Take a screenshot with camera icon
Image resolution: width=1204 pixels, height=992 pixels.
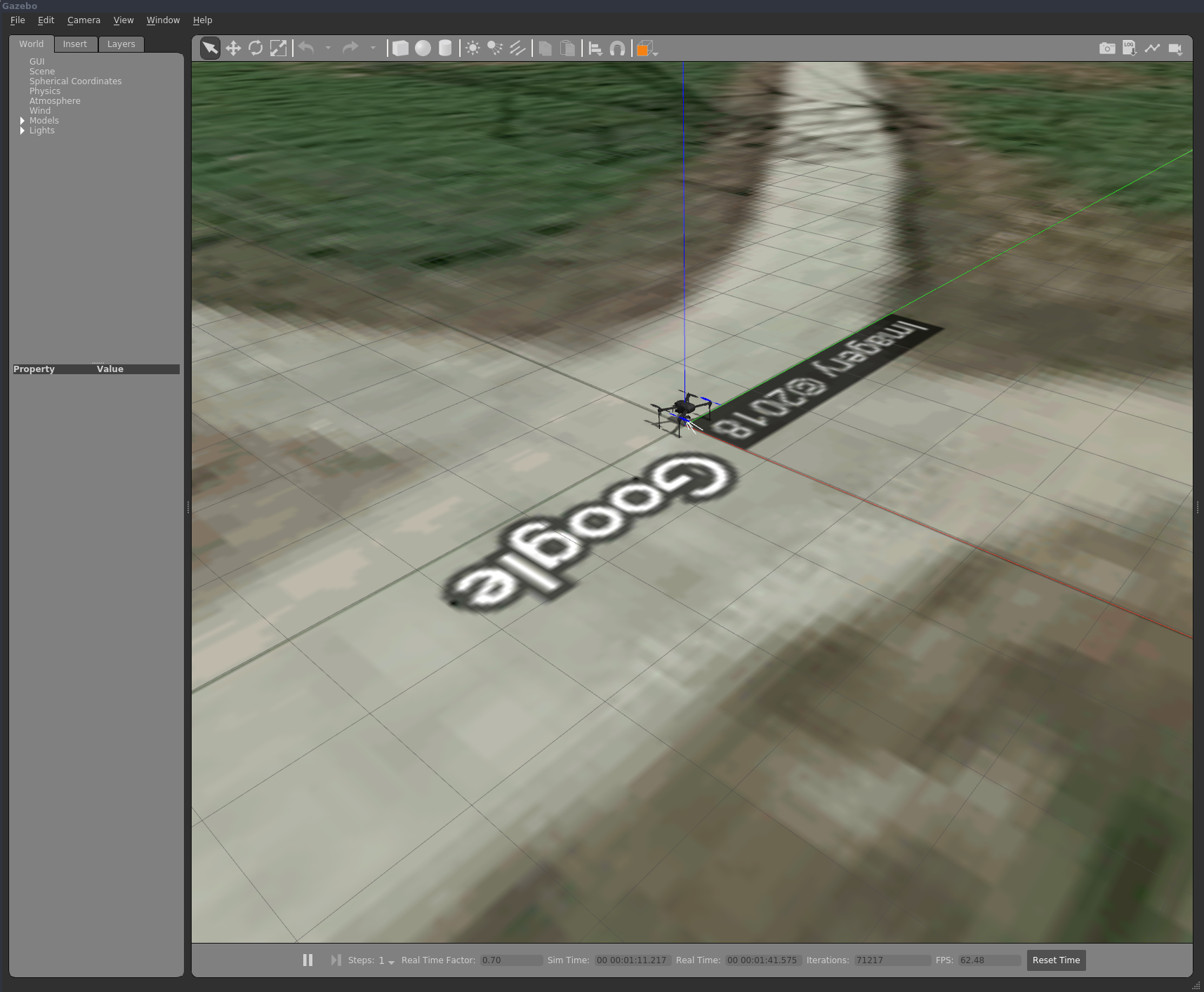(1107, 48)
